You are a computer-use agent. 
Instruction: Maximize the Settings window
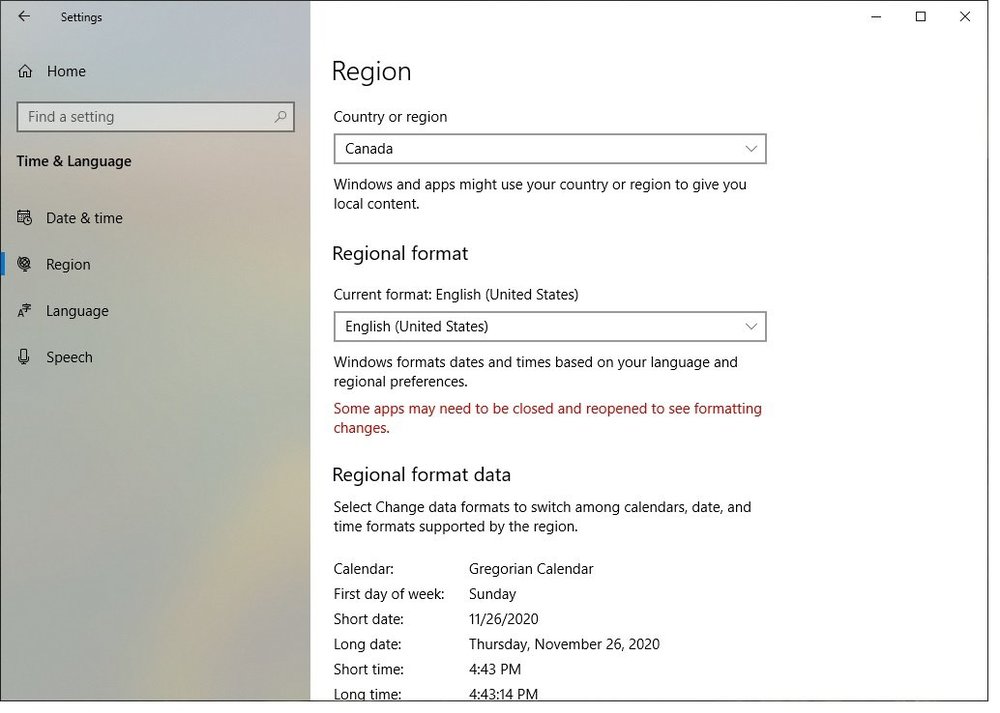click(x=921, y=17)
